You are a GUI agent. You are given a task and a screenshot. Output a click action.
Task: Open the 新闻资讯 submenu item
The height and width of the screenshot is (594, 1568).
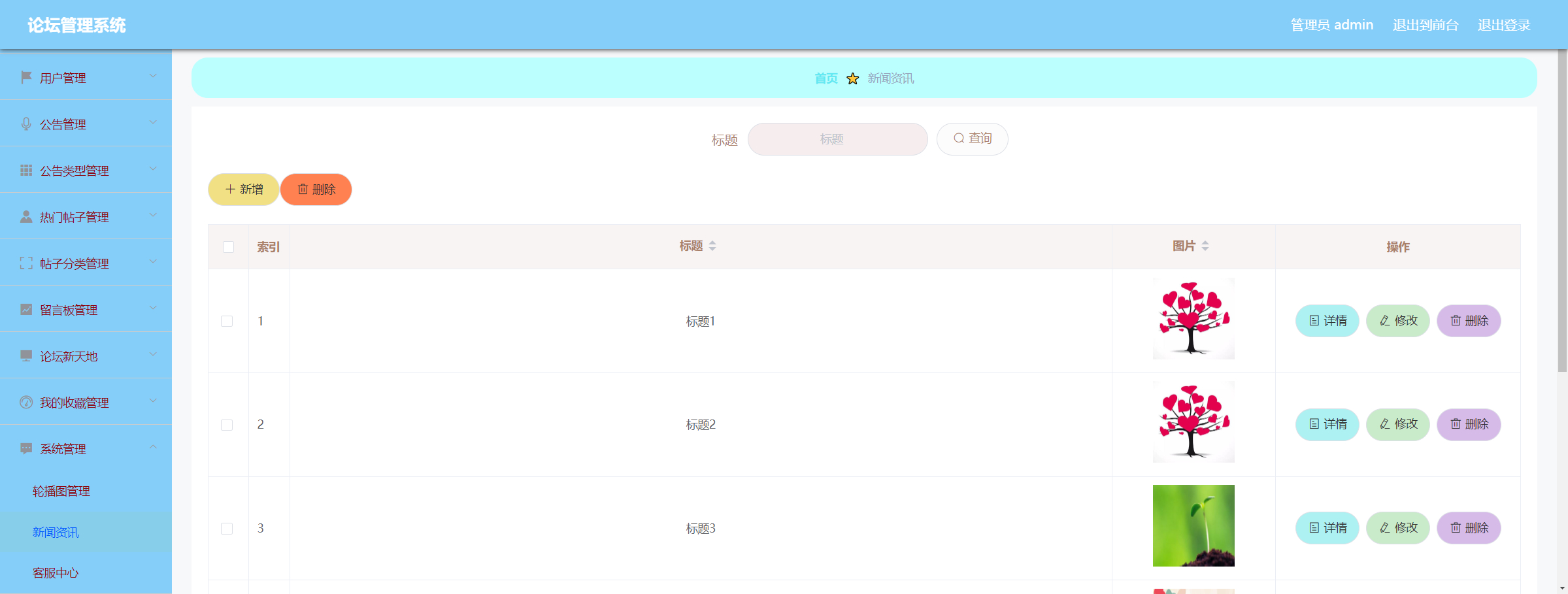point(86,532)
